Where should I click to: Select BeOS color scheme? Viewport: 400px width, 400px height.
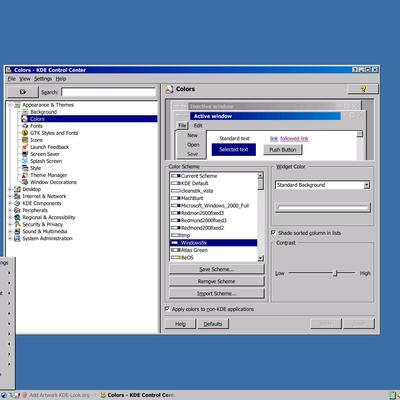coord(213,257)
